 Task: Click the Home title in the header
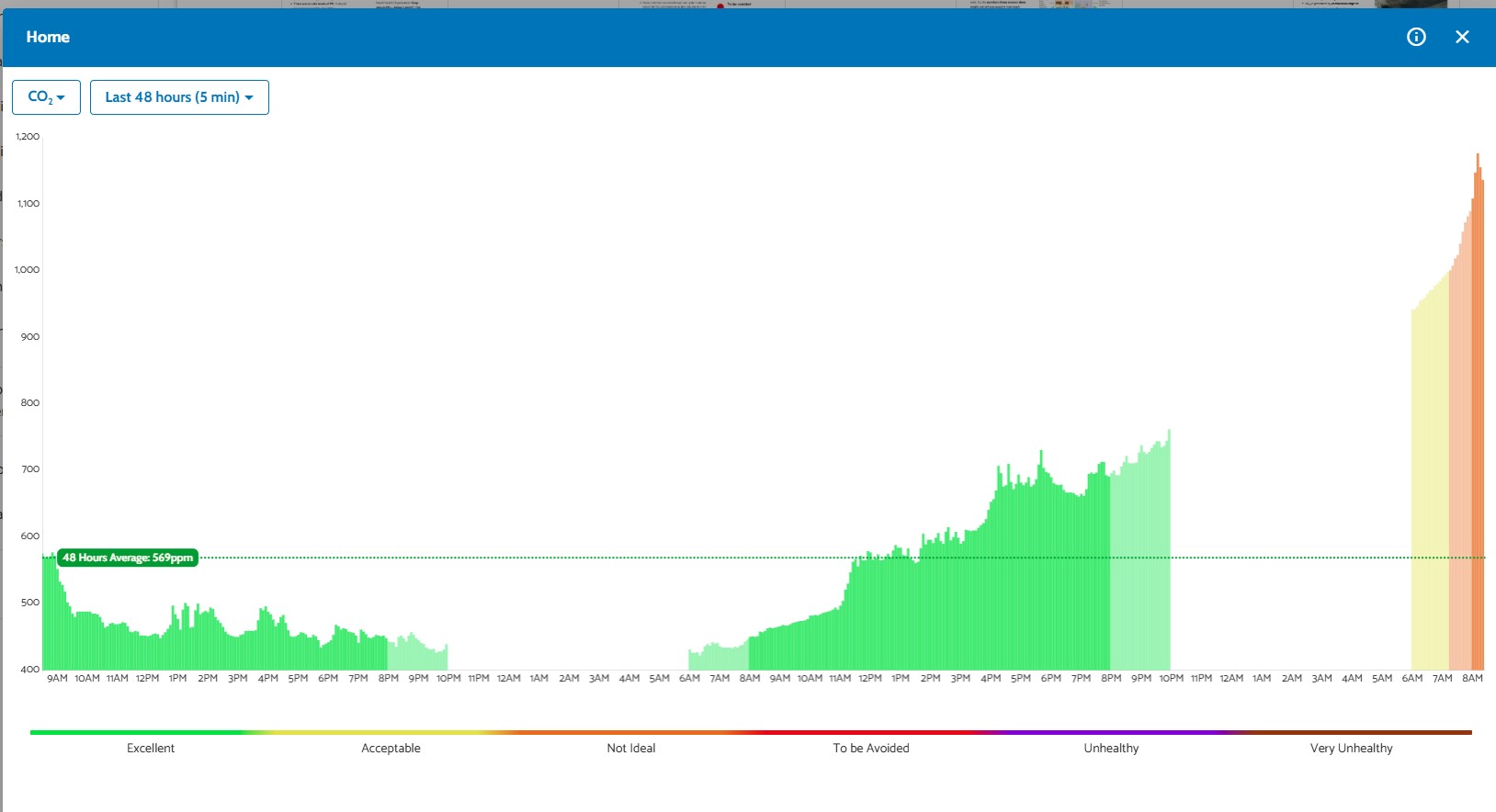[x=48, y=37]
